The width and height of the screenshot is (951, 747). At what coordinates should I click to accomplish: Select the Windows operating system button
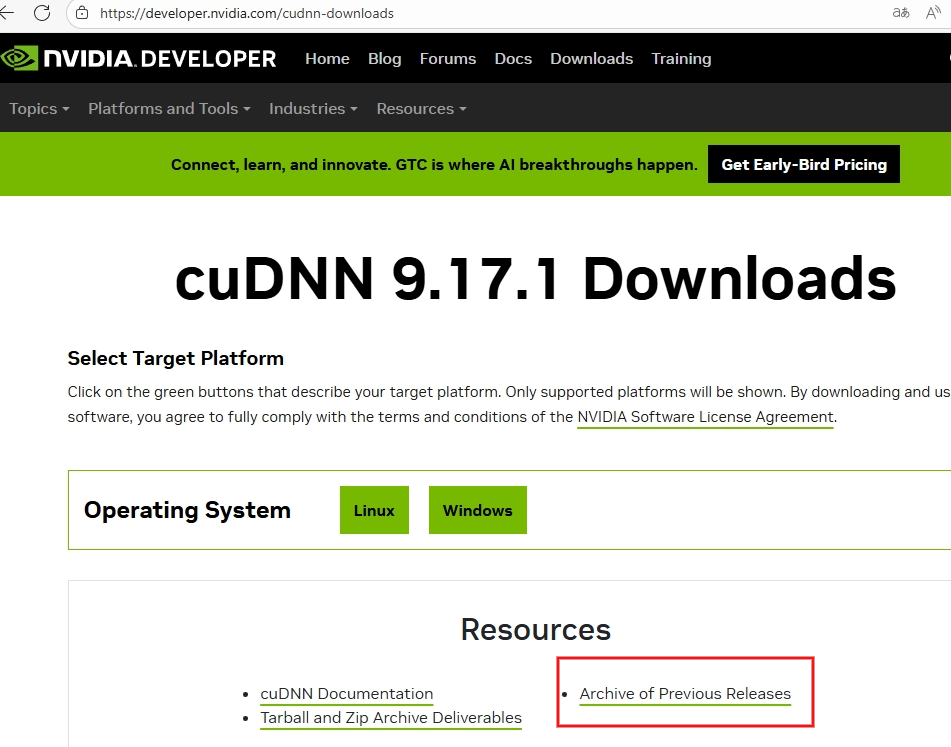(x=477, y=510)
